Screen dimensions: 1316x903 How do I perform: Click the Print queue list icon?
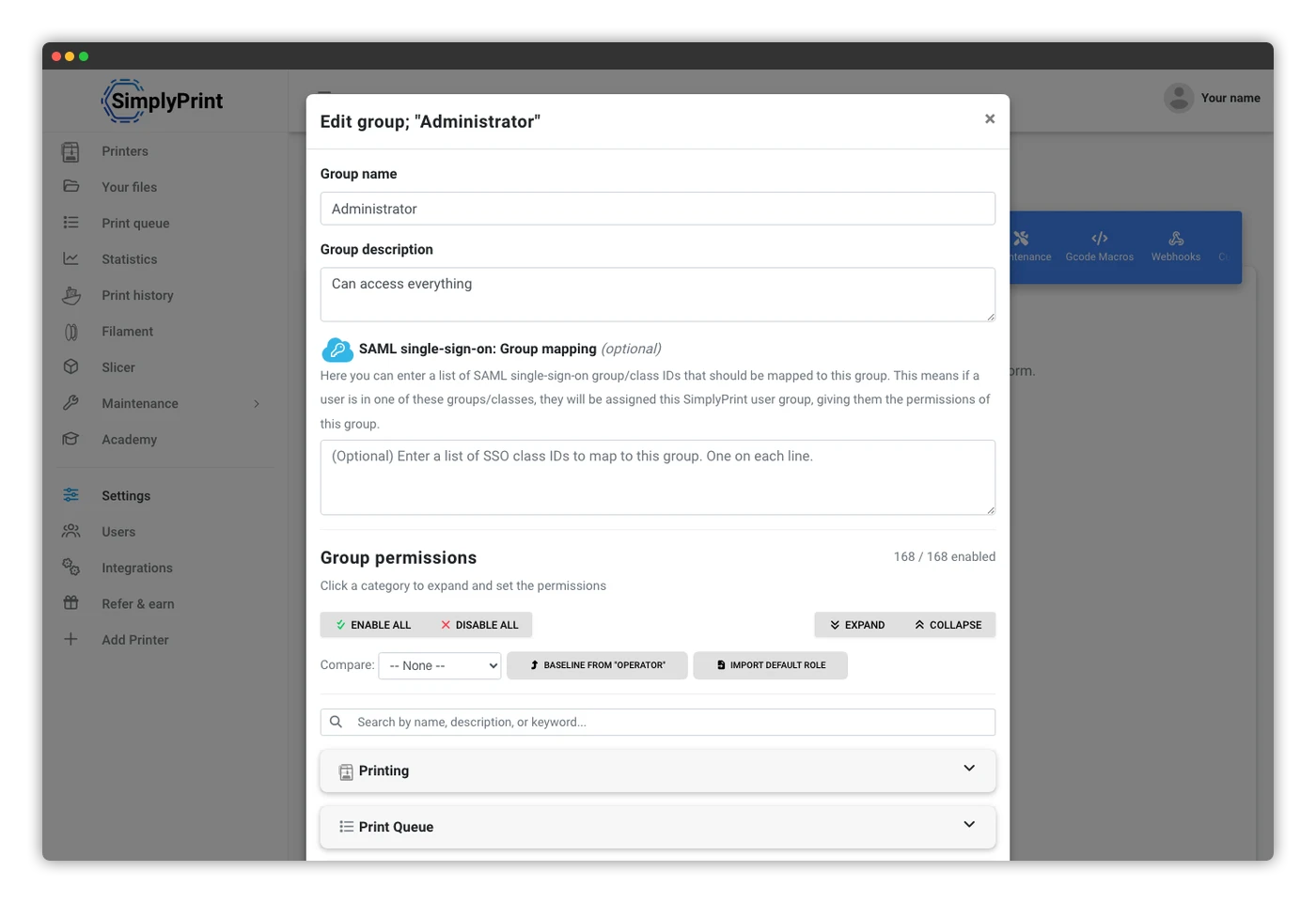click(x=70, y=223)
